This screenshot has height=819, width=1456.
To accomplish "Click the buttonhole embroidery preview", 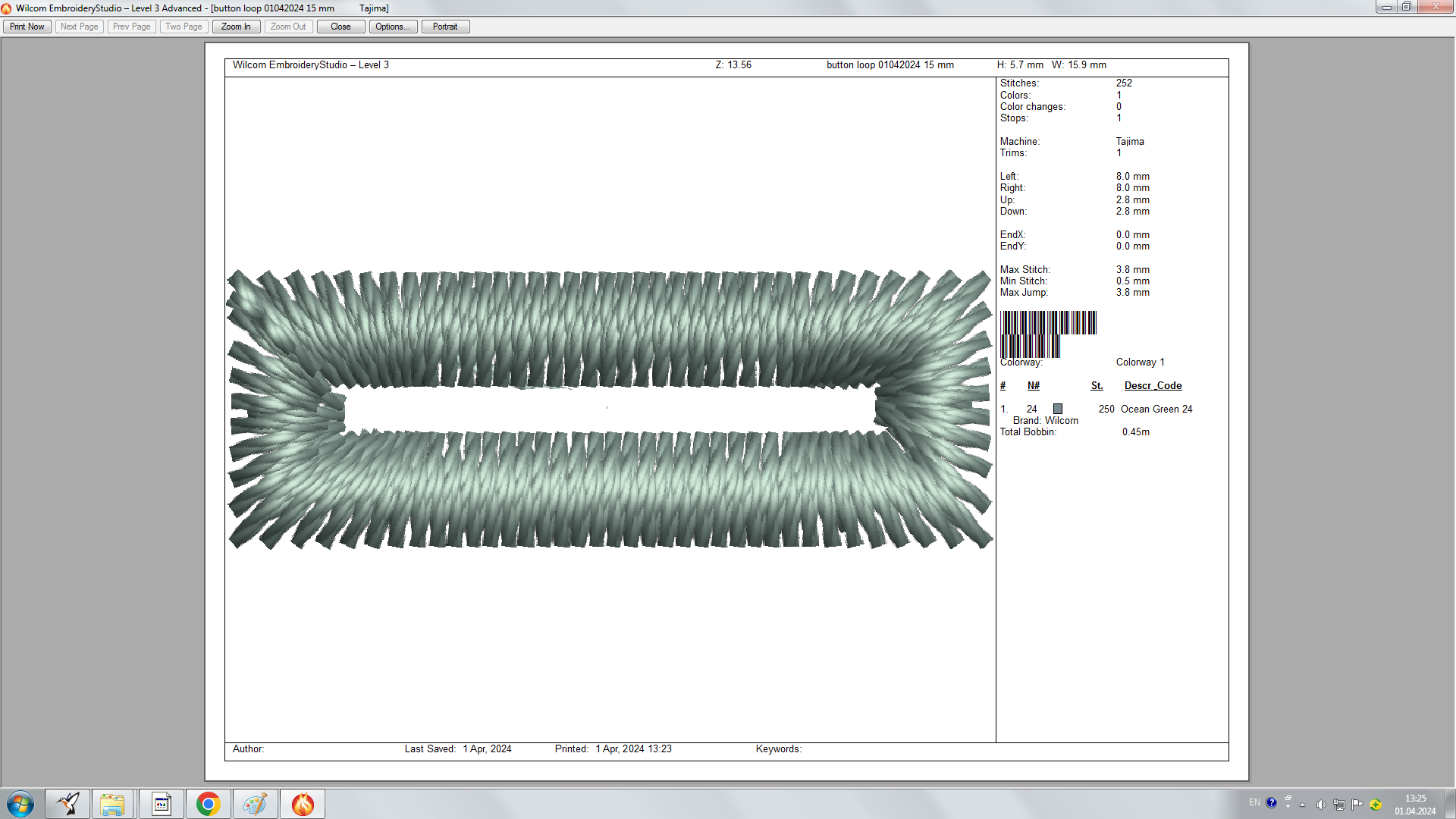I will [x=610, y=409].
